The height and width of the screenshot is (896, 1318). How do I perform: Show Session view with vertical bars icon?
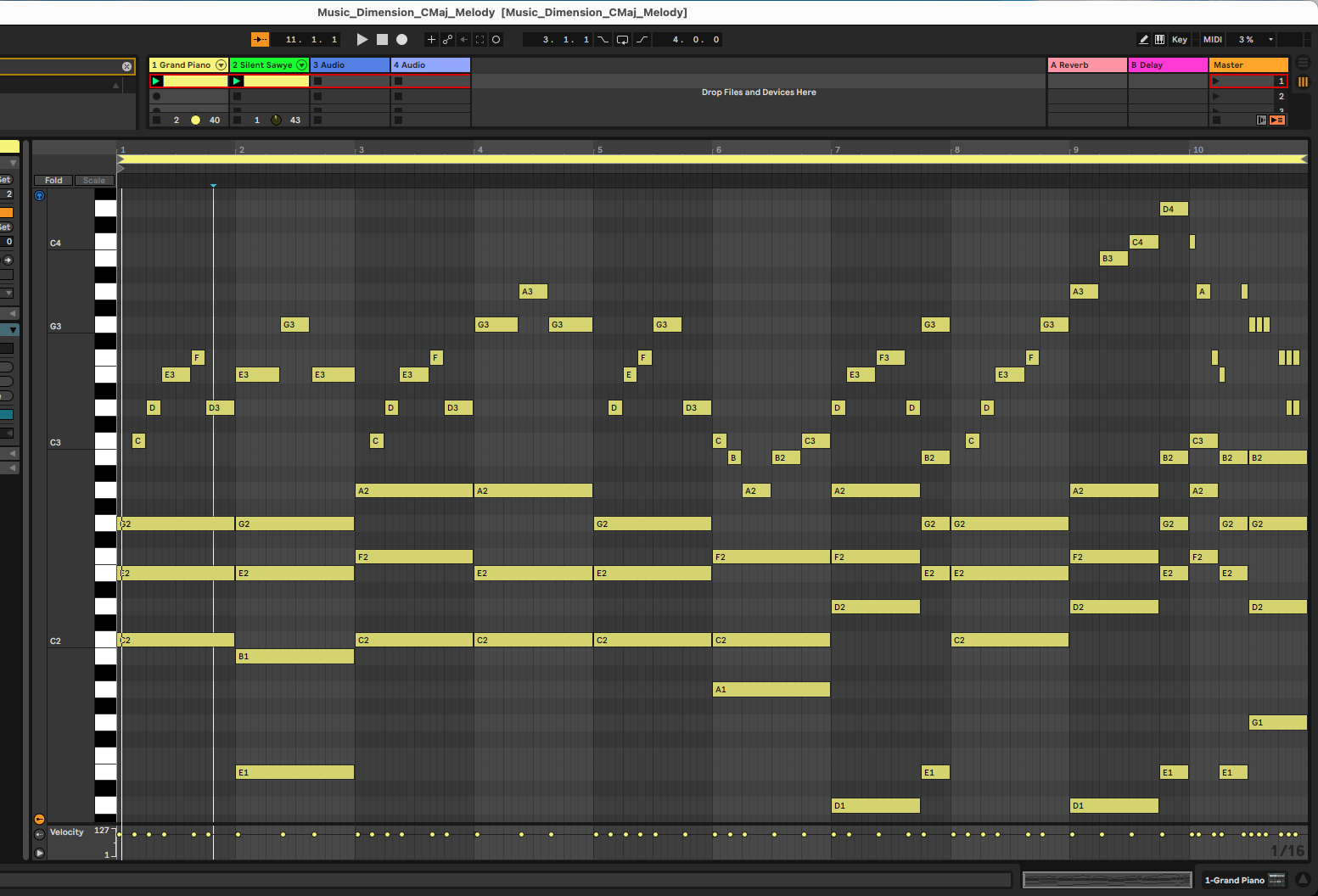[1304, 81]
